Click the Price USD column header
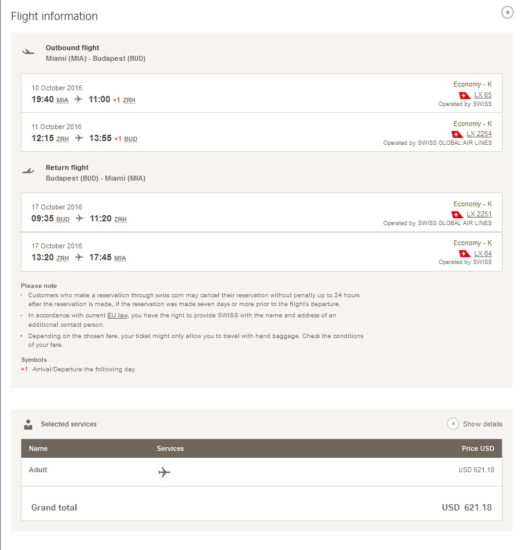Image resolution: width=522 pixels, height=550 pixels. point(477,448)
